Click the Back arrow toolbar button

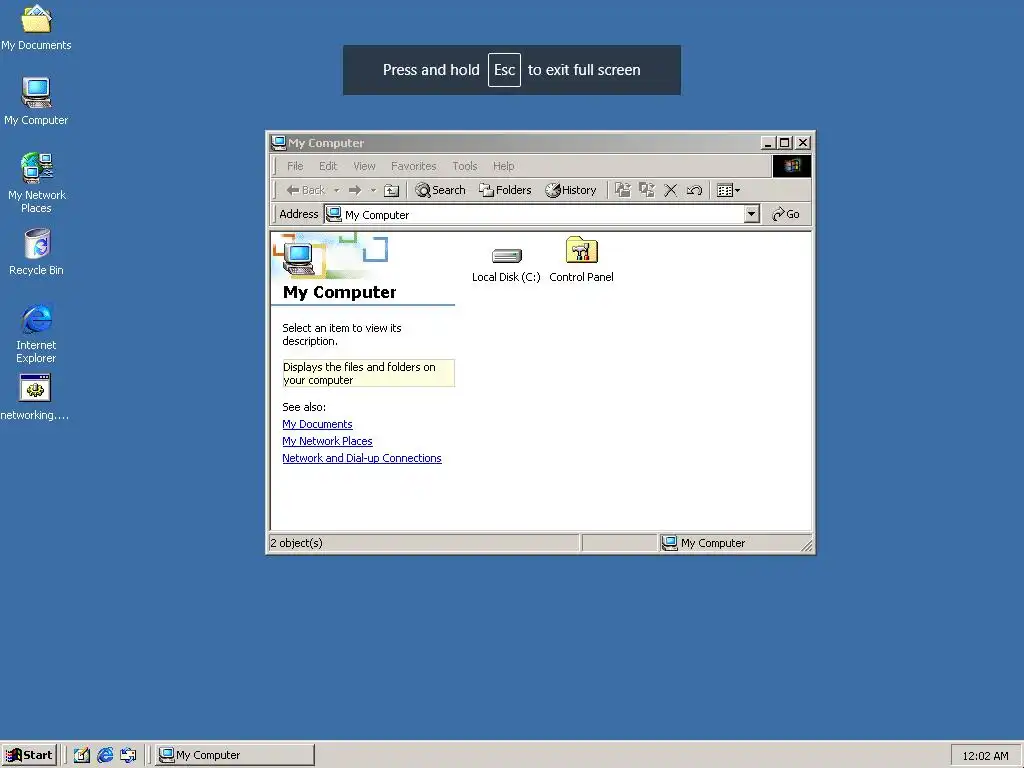click(x=305, y=190)
